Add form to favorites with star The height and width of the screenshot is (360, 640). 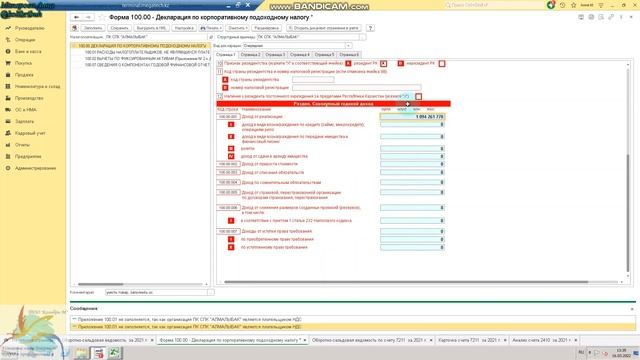pyautogui.click(x=102, y=17)
